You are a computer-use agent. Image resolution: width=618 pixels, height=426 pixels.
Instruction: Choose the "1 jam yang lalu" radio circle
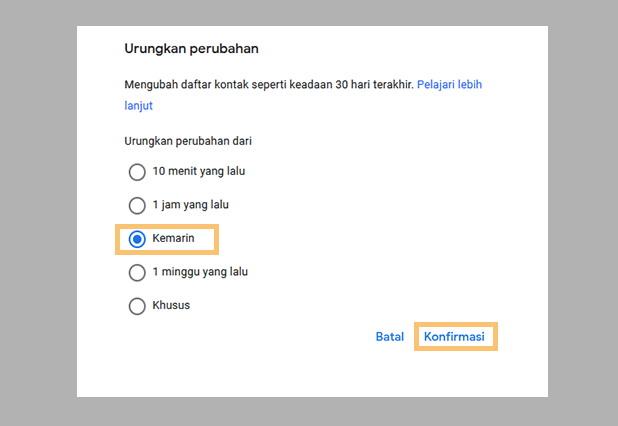pyautogui.click(x=137, y=205)
